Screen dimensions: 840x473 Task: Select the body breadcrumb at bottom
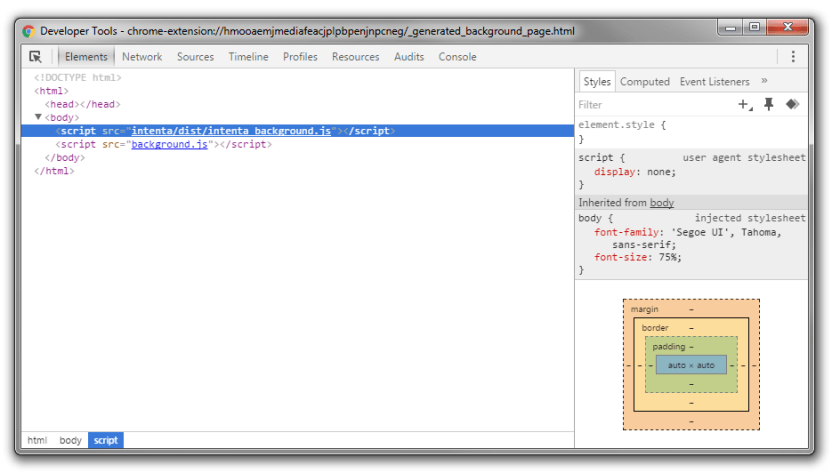tap(70, 440)
